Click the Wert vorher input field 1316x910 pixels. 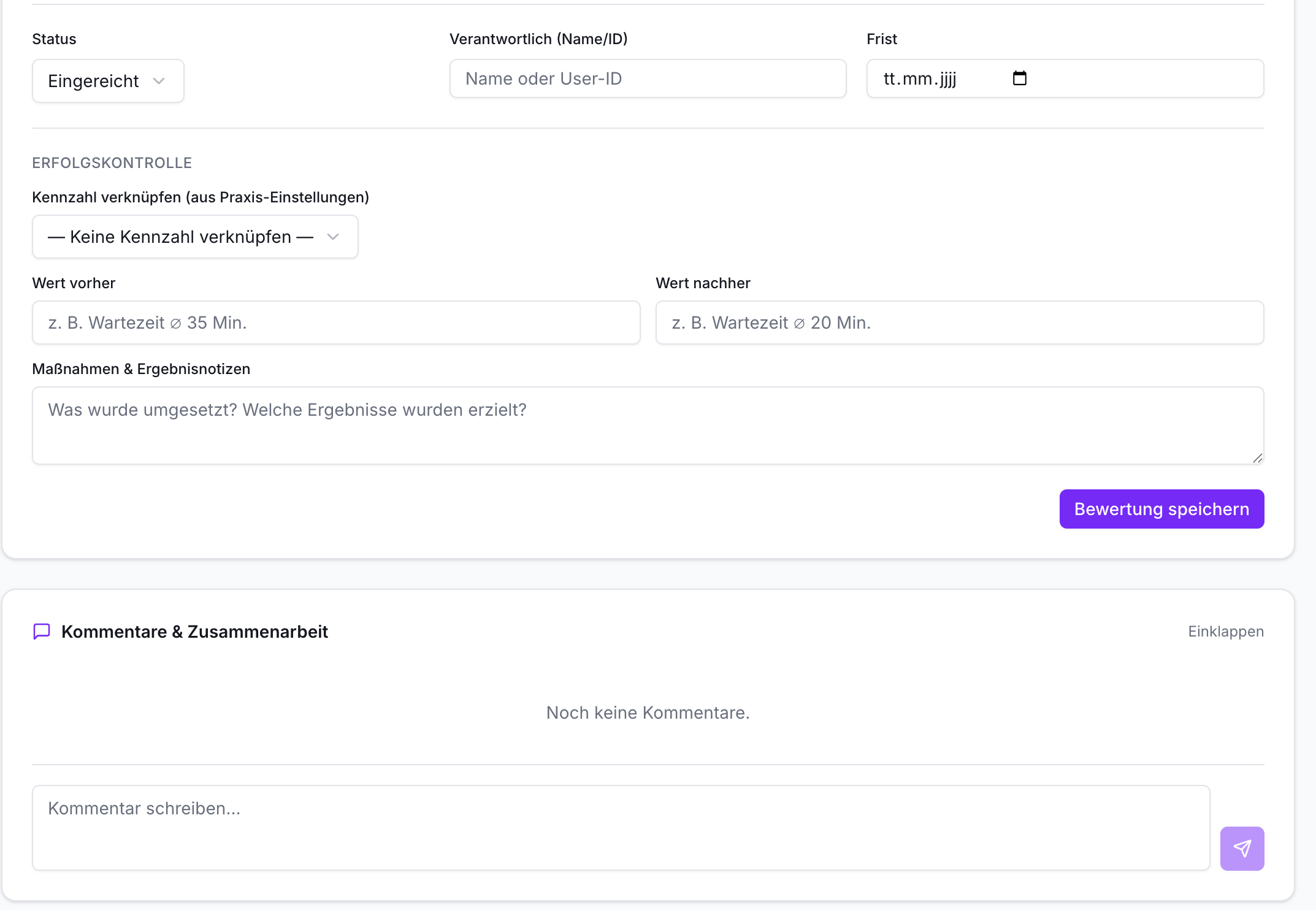[336, 323]
